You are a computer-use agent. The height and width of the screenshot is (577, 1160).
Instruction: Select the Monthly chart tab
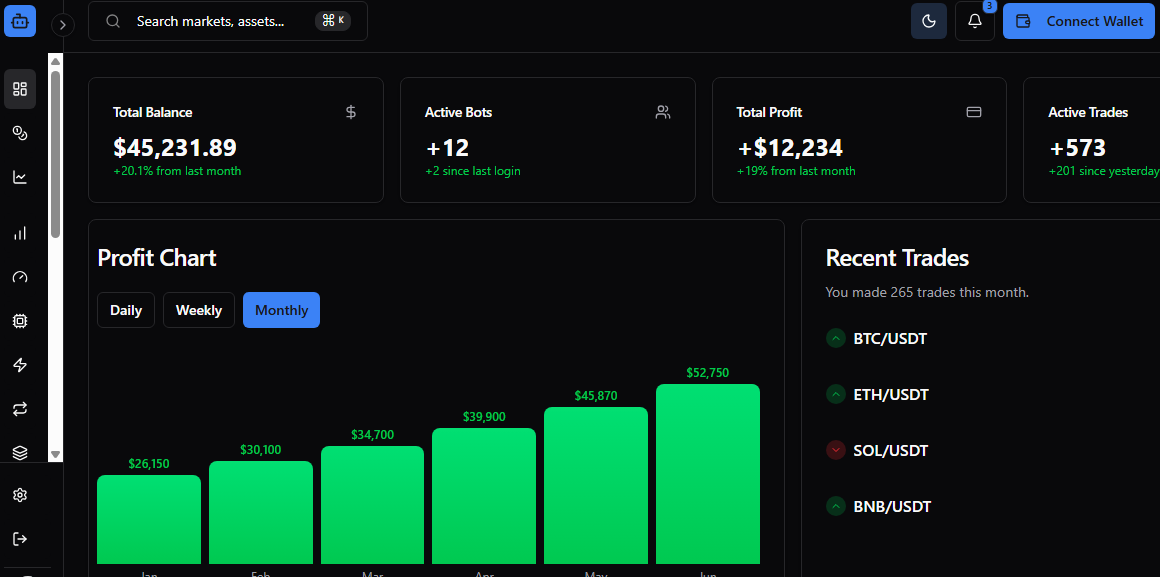click(281, 310)
